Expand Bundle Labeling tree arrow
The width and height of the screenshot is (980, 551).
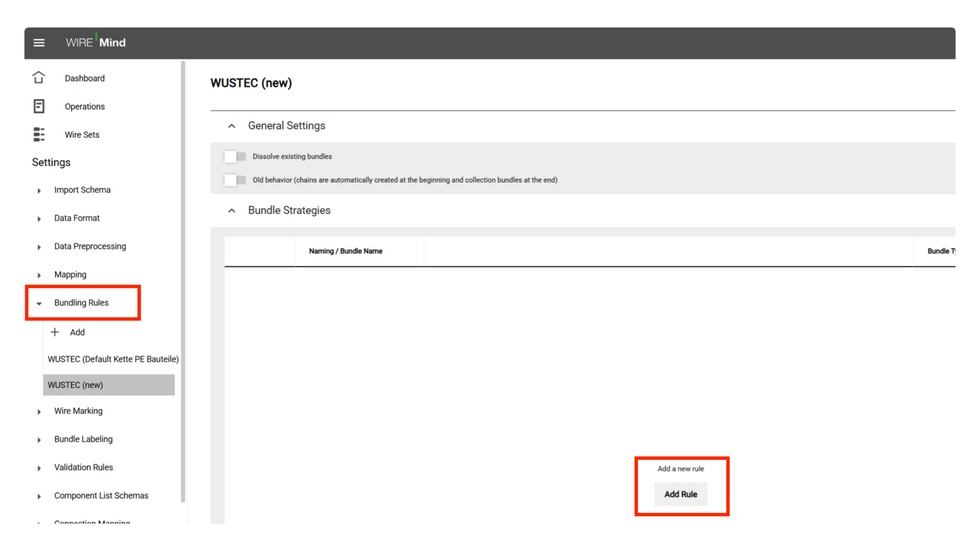[x=39, y=440]
